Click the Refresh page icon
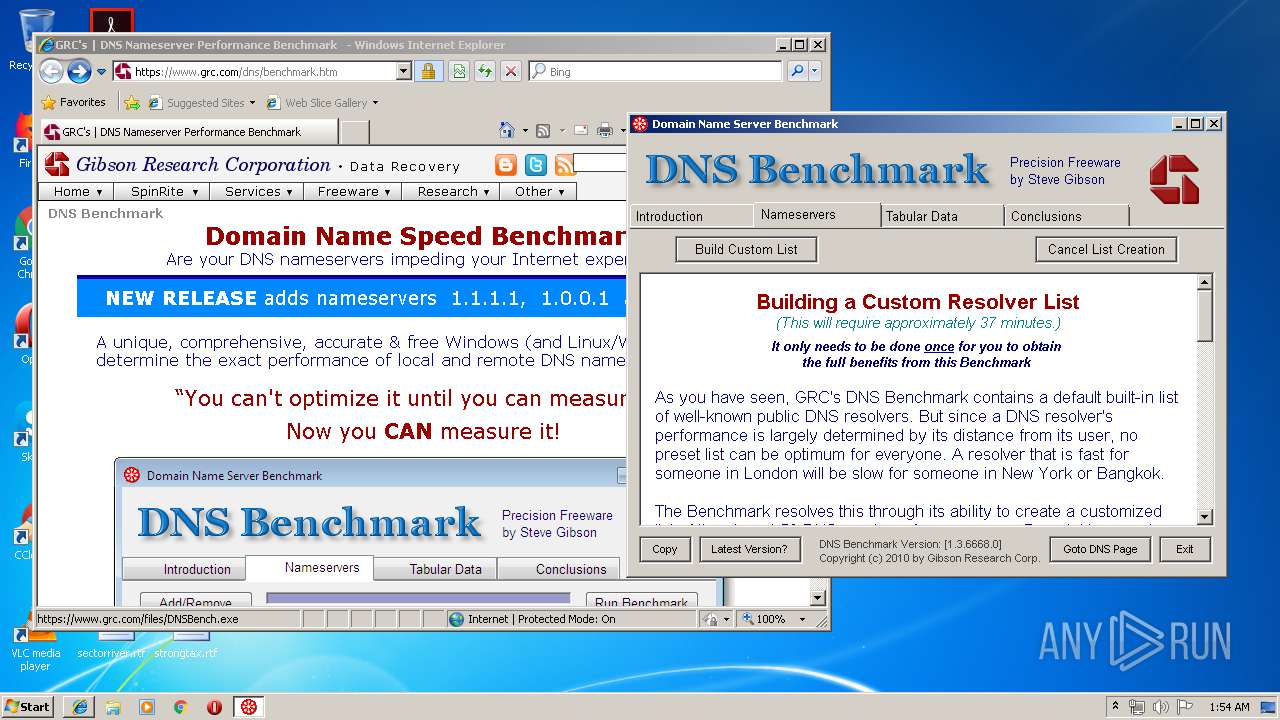This screenshot has height=720, width=1280. tap(484, 72)
